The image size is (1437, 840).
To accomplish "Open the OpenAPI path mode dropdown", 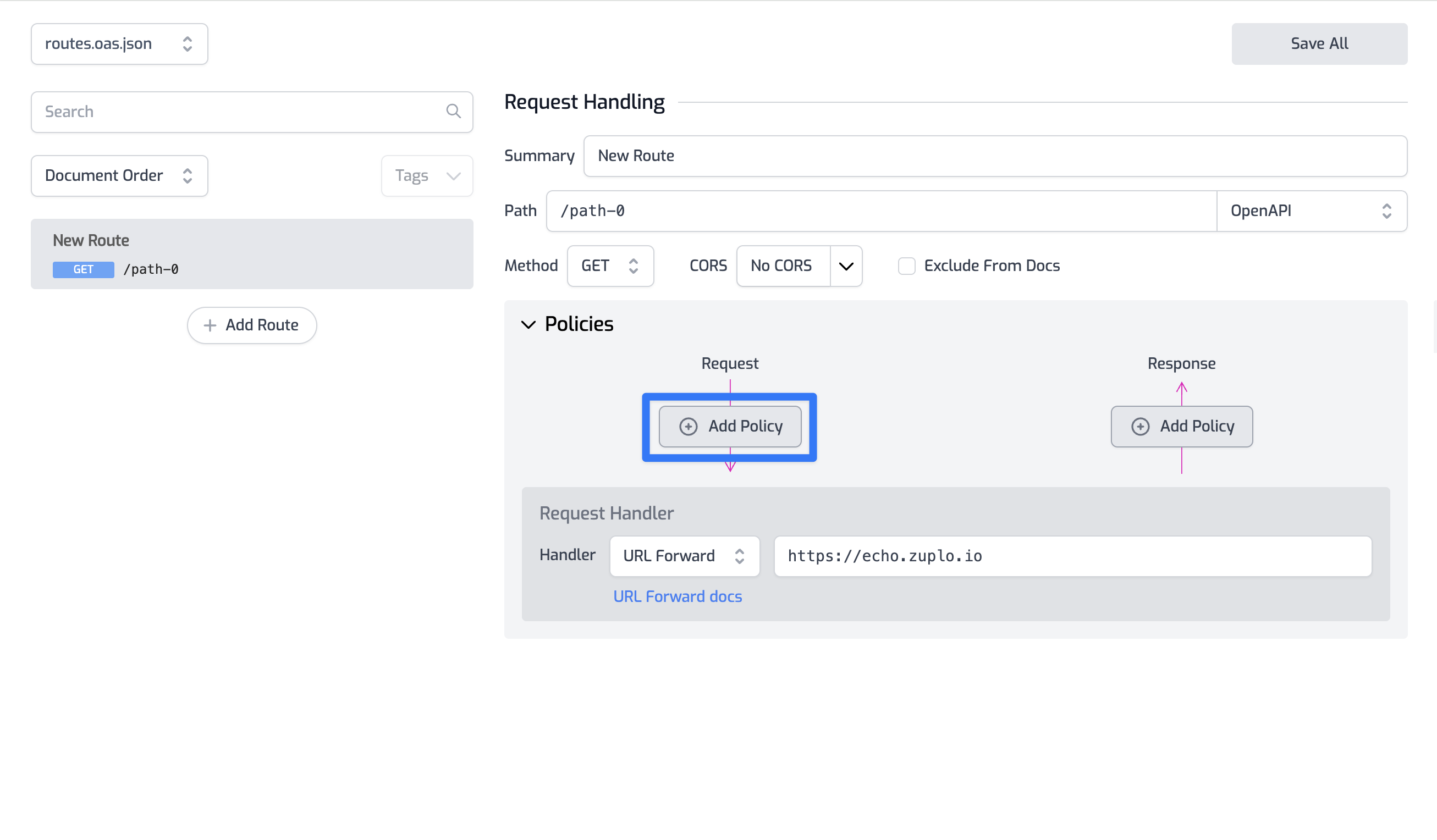I will coord(1312,211).
